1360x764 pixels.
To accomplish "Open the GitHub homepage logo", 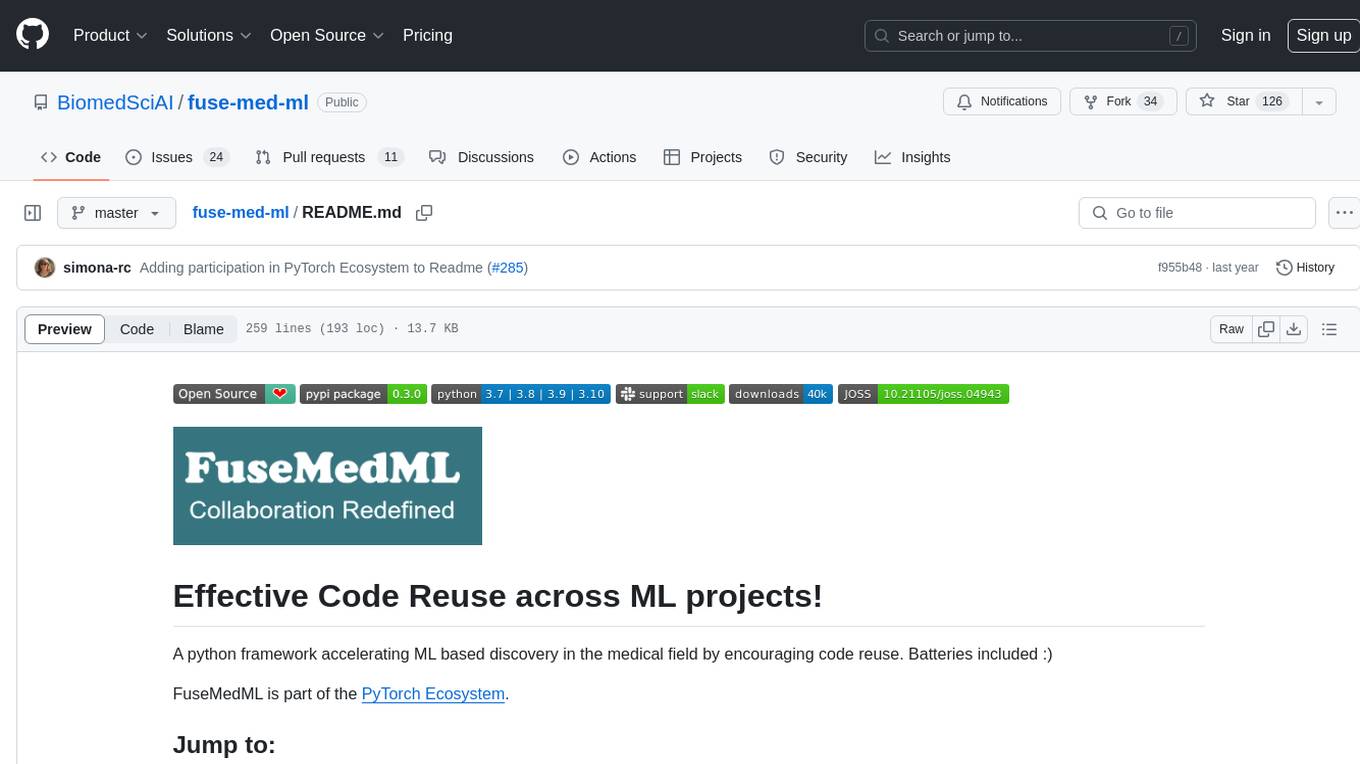I will click(32, 35).
